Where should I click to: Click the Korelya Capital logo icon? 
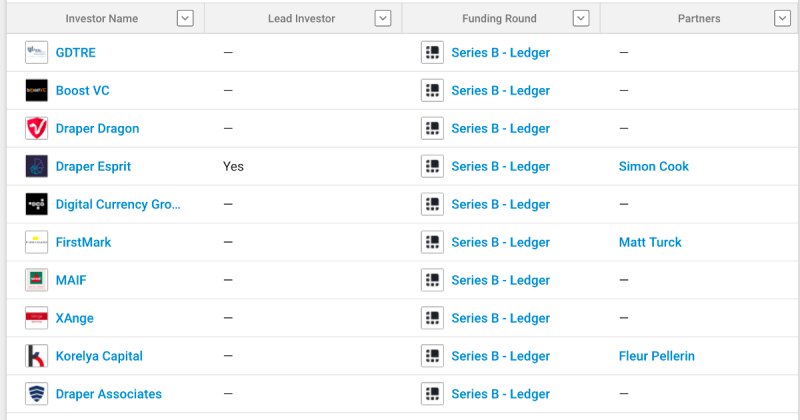click(x=36, y=356)
